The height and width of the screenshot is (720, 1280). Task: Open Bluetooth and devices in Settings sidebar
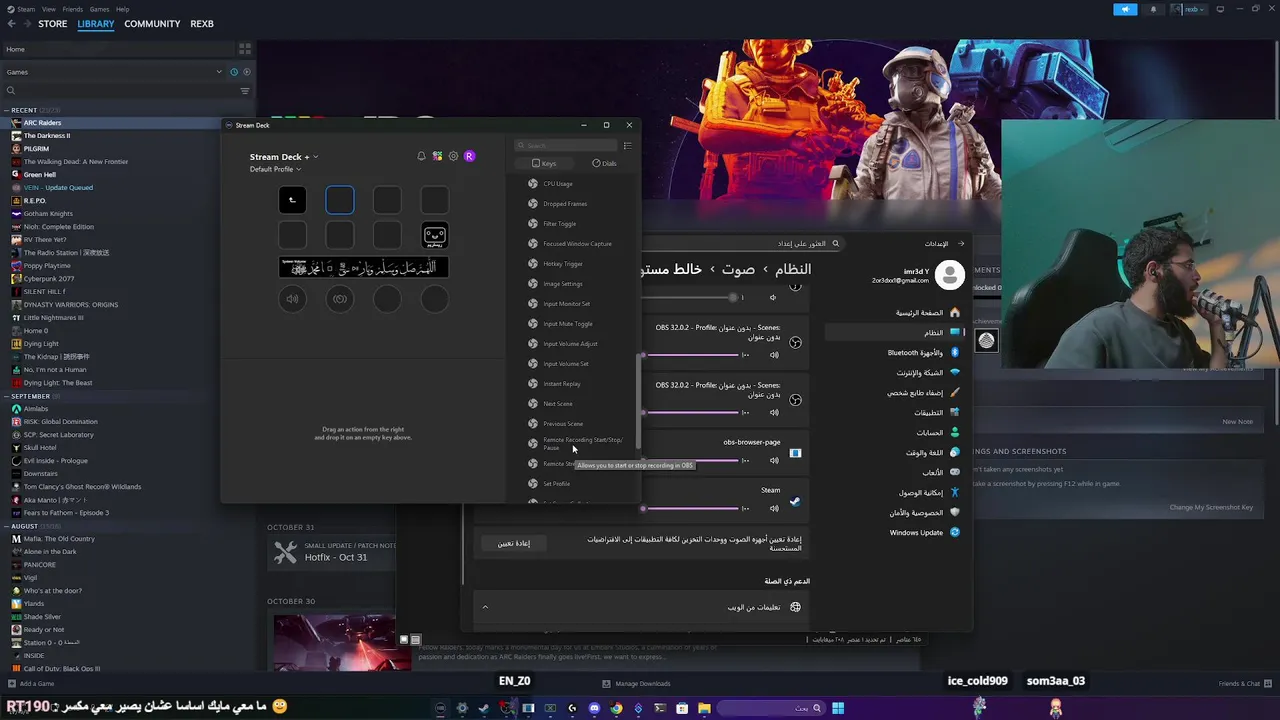[x=924, y=353]
